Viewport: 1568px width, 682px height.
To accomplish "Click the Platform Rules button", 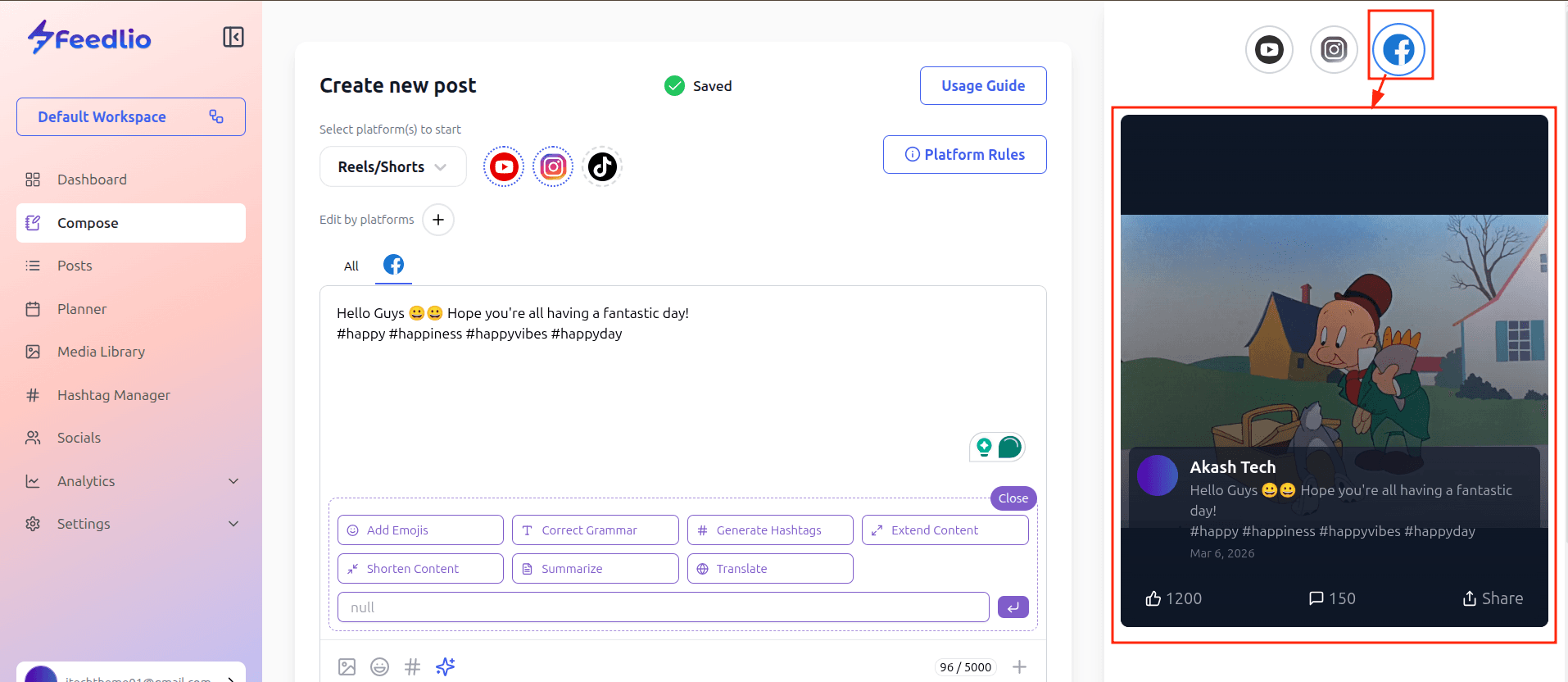I will point(964,155).
